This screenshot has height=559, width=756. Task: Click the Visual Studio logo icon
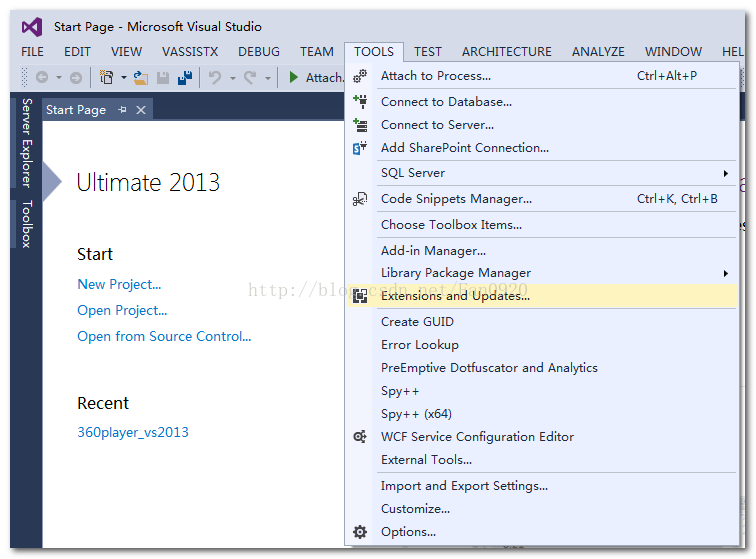(32, 27)
